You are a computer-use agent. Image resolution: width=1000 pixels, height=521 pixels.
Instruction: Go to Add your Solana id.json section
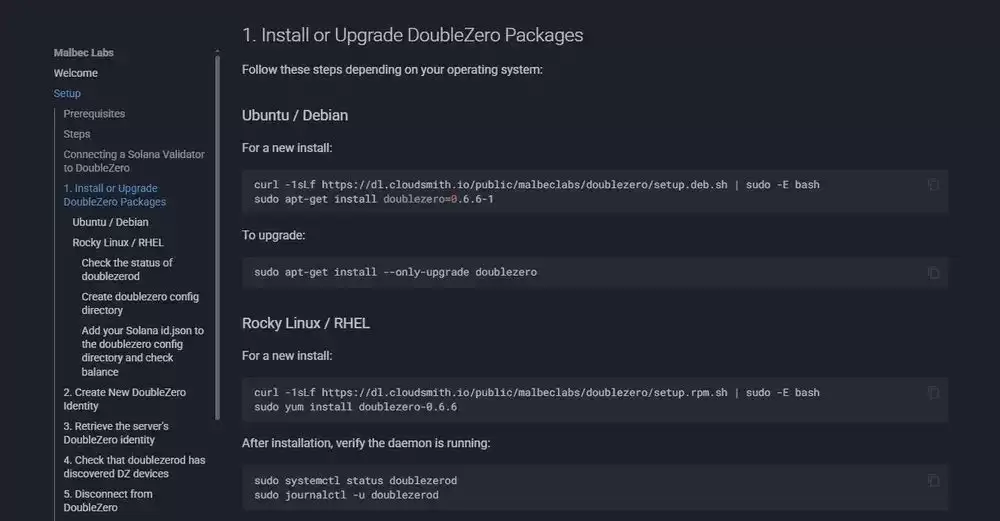coord(142,351)
